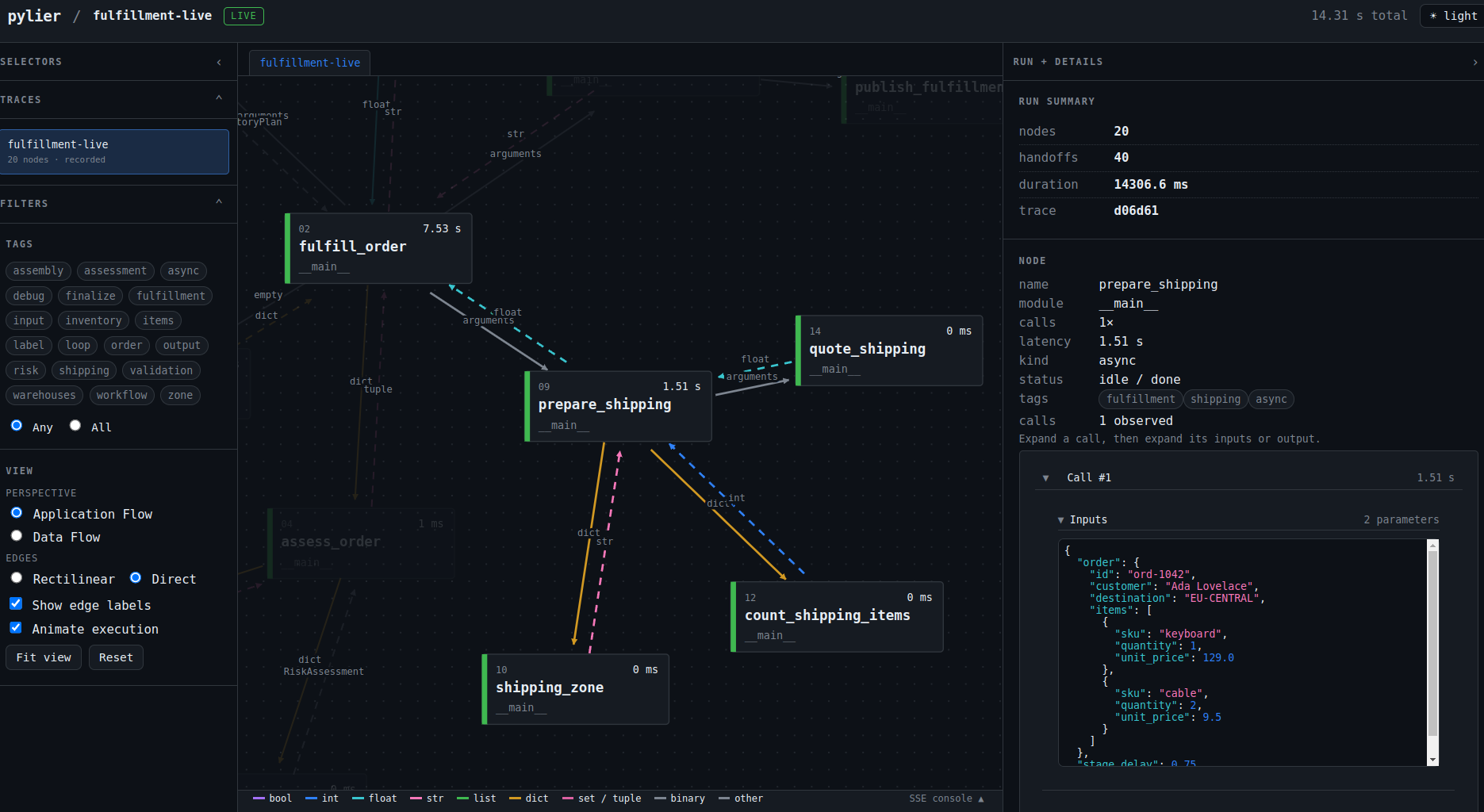Filter by debug tag

[x=29, y=296]
